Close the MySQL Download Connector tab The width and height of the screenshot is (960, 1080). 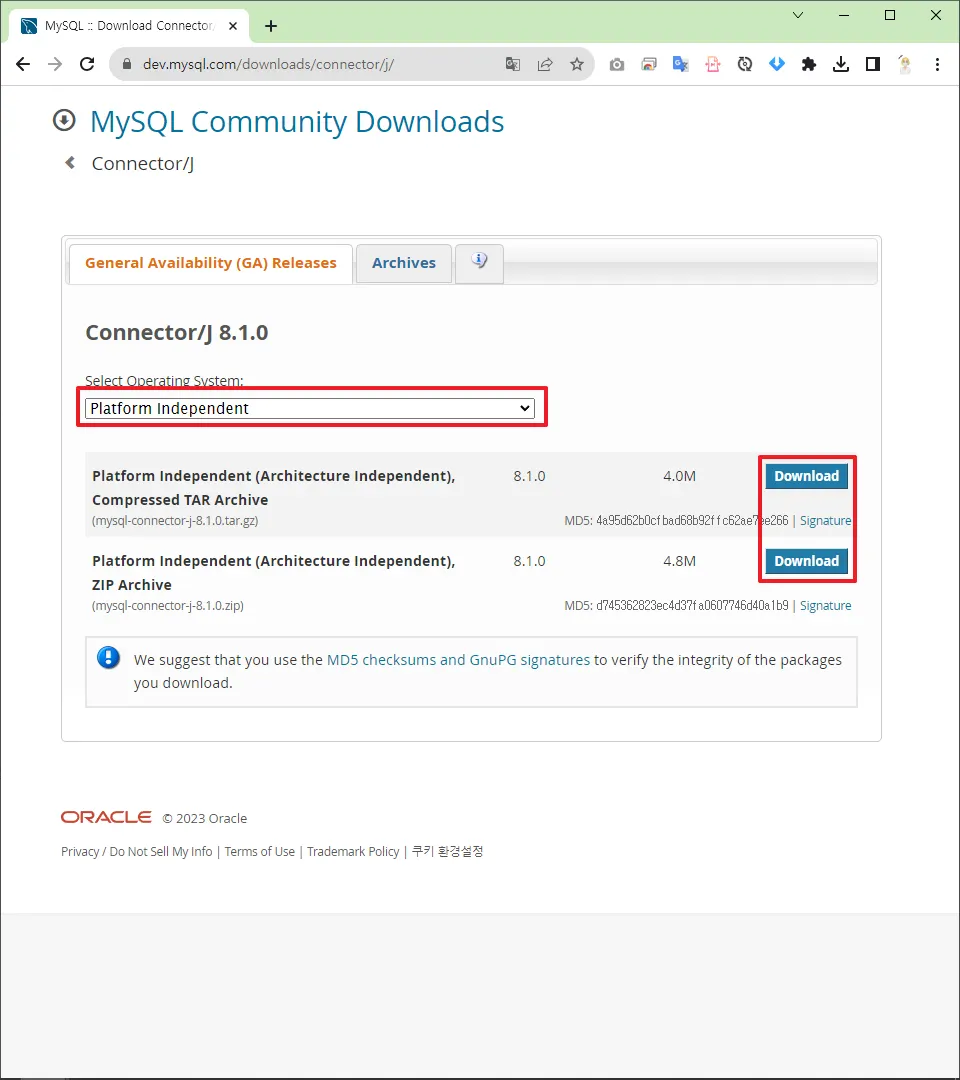[233, 25]
